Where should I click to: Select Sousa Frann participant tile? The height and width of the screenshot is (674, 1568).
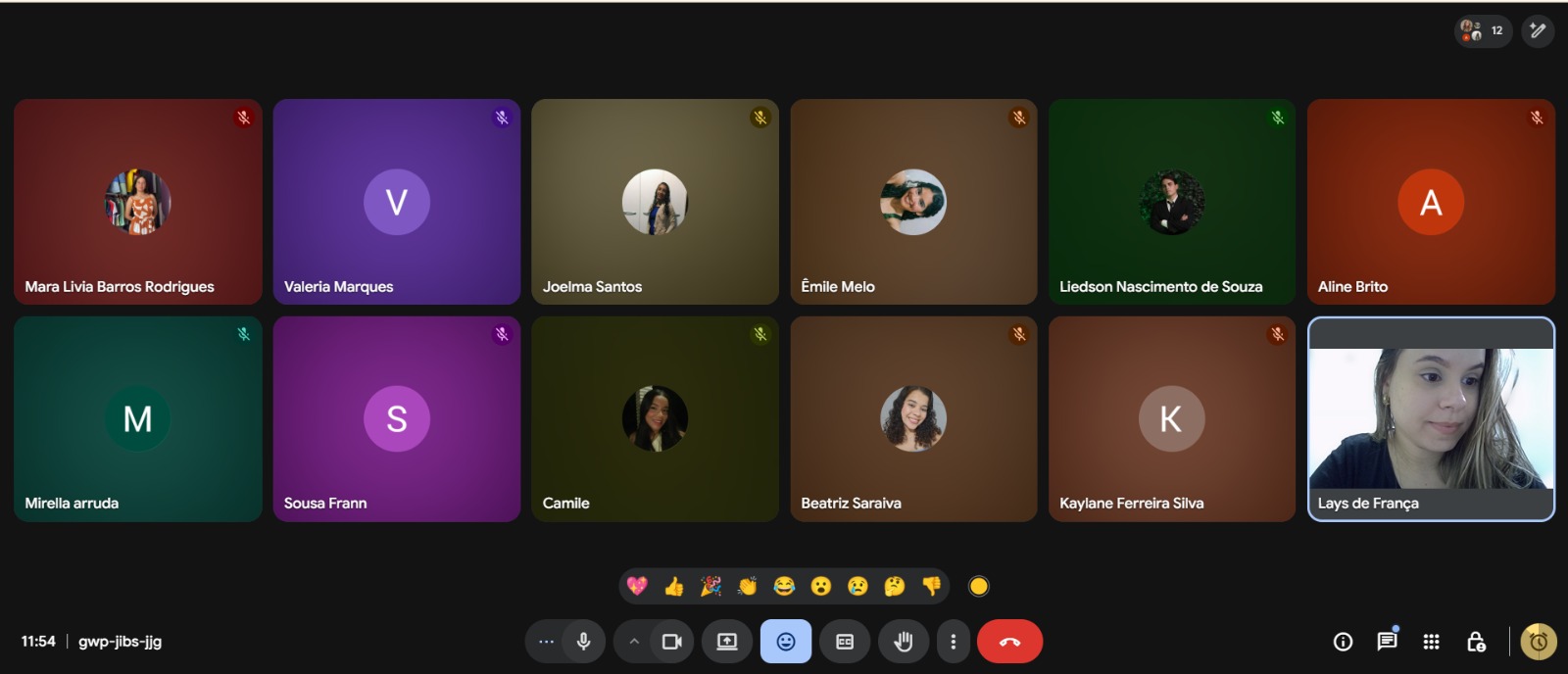coord(397,419)
